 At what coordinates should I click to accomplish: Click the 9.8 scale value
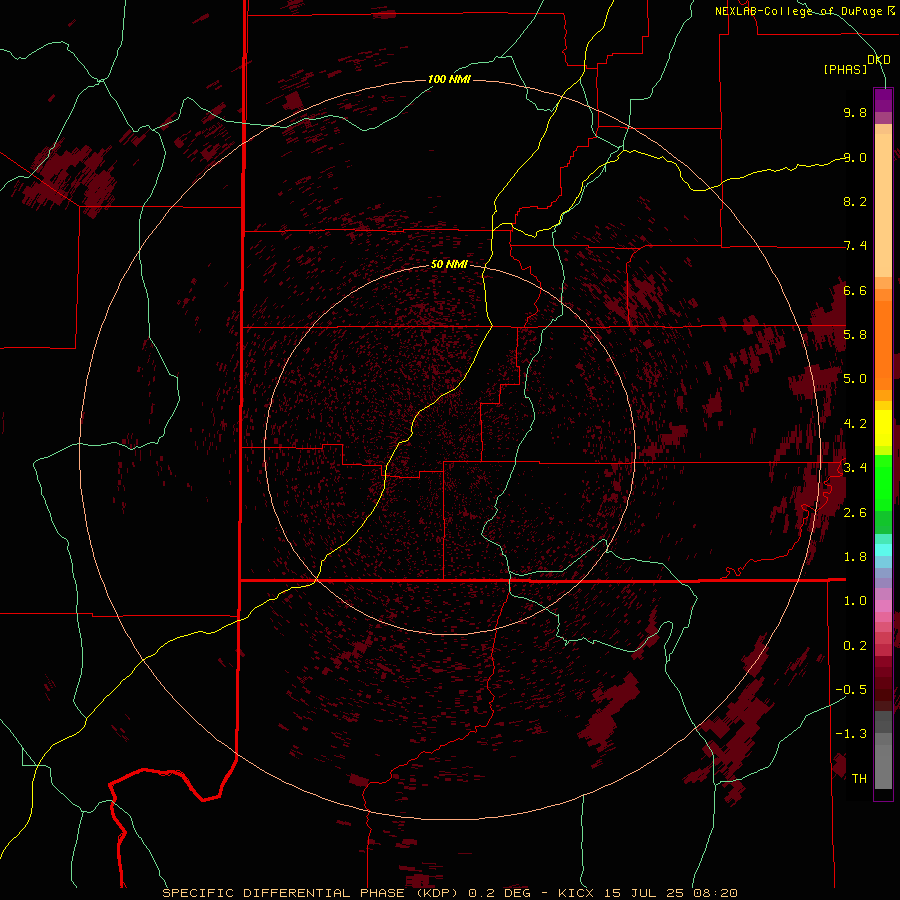(855, 112)
